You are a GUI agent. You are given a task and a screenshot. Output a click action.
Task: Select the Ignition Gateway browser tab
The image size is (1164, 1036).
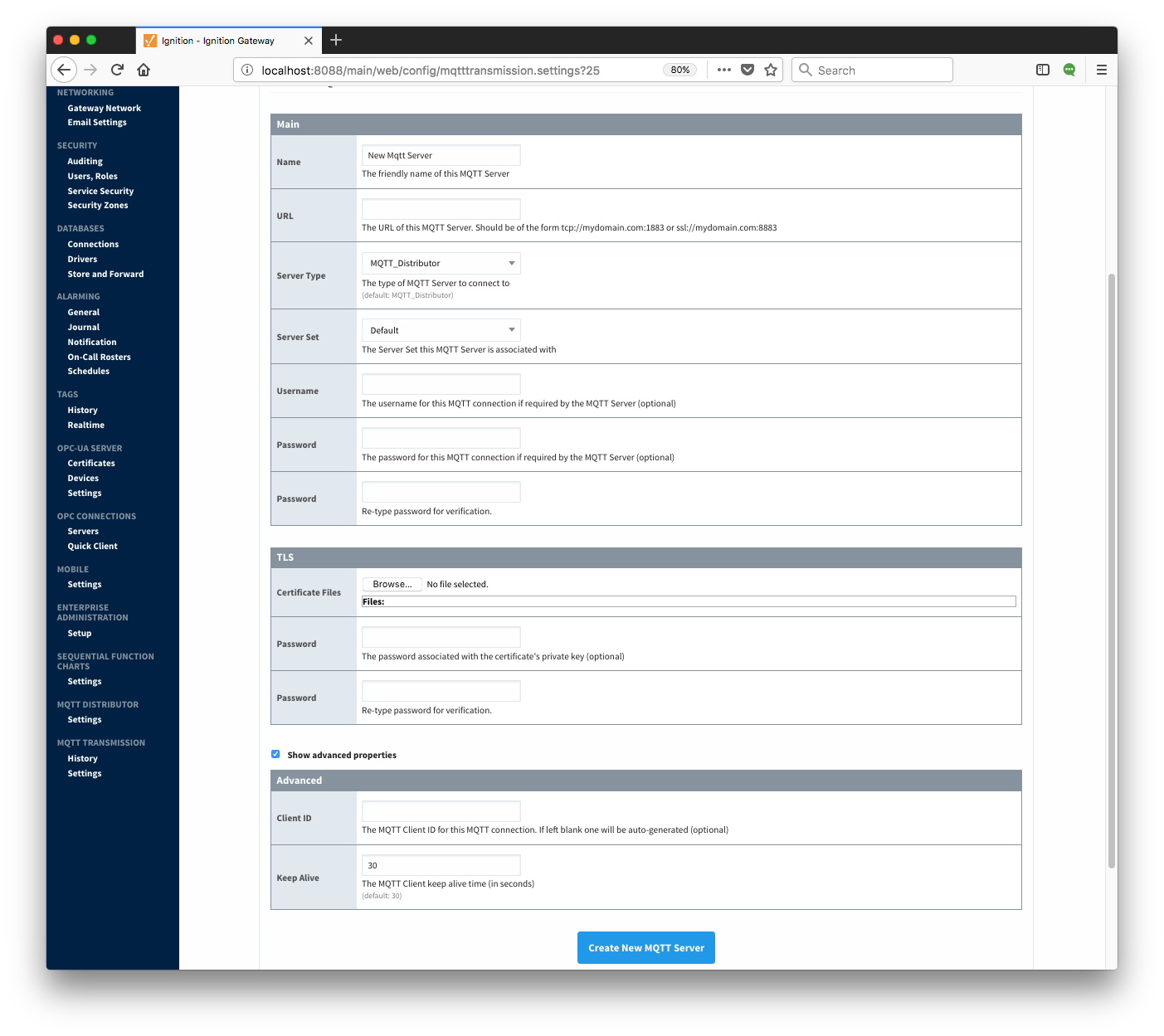click(229, 41)
